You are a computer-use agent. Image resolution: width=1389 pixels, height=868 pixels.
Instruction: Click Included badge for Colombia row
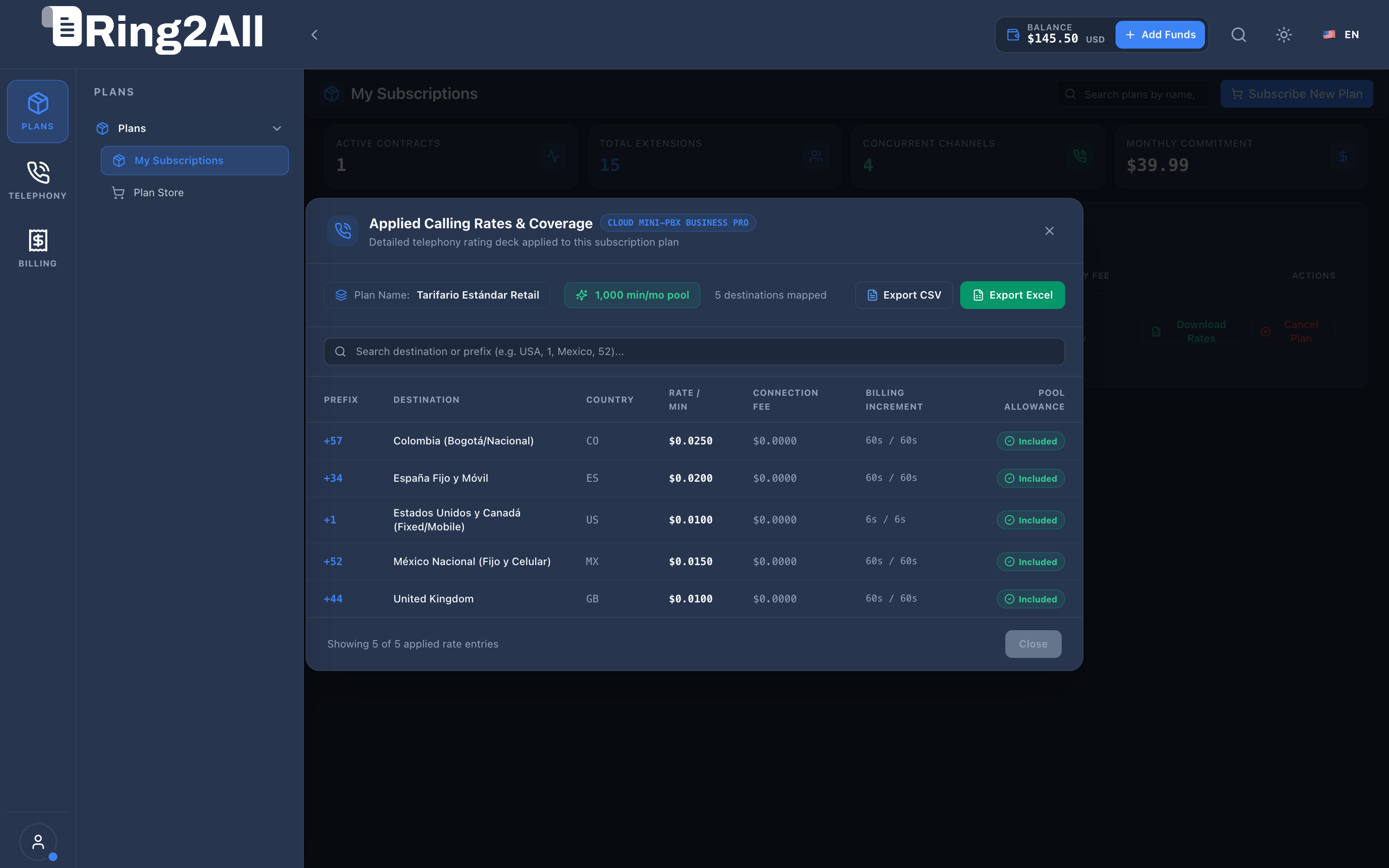(x=1031, y=441)
